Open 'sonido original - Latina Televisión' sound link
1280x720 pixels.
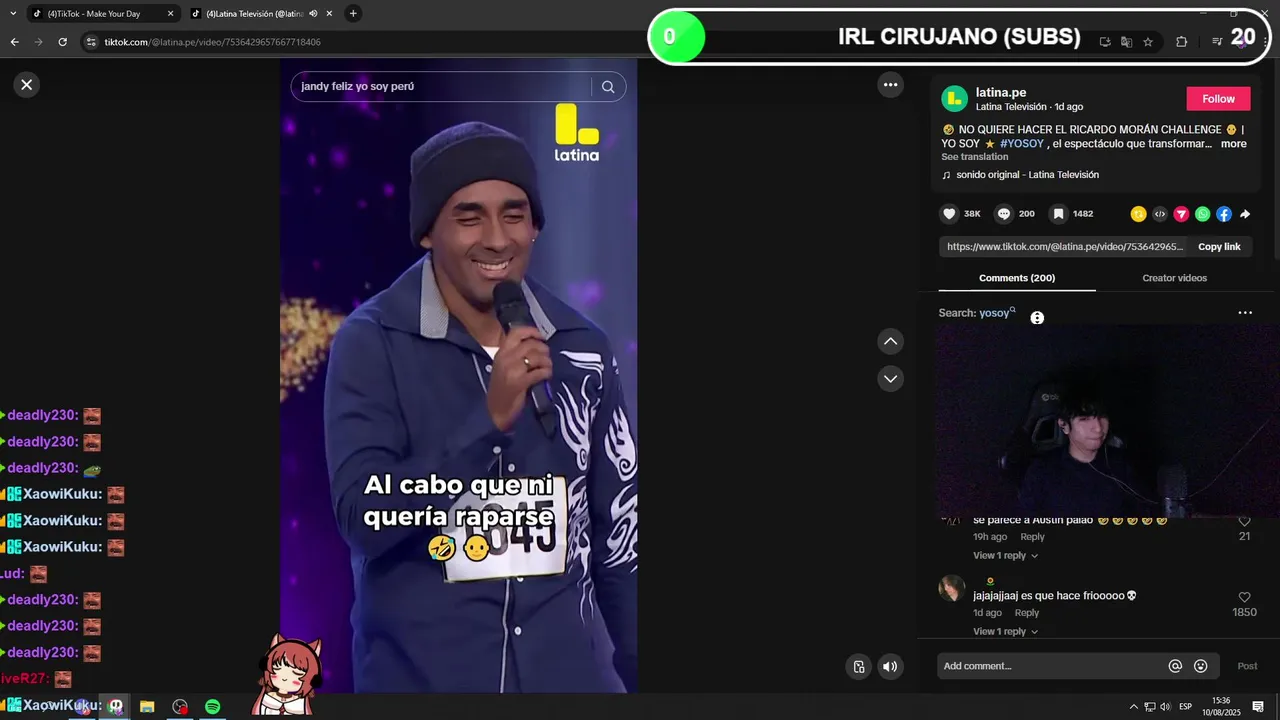tap(1027, 175)
